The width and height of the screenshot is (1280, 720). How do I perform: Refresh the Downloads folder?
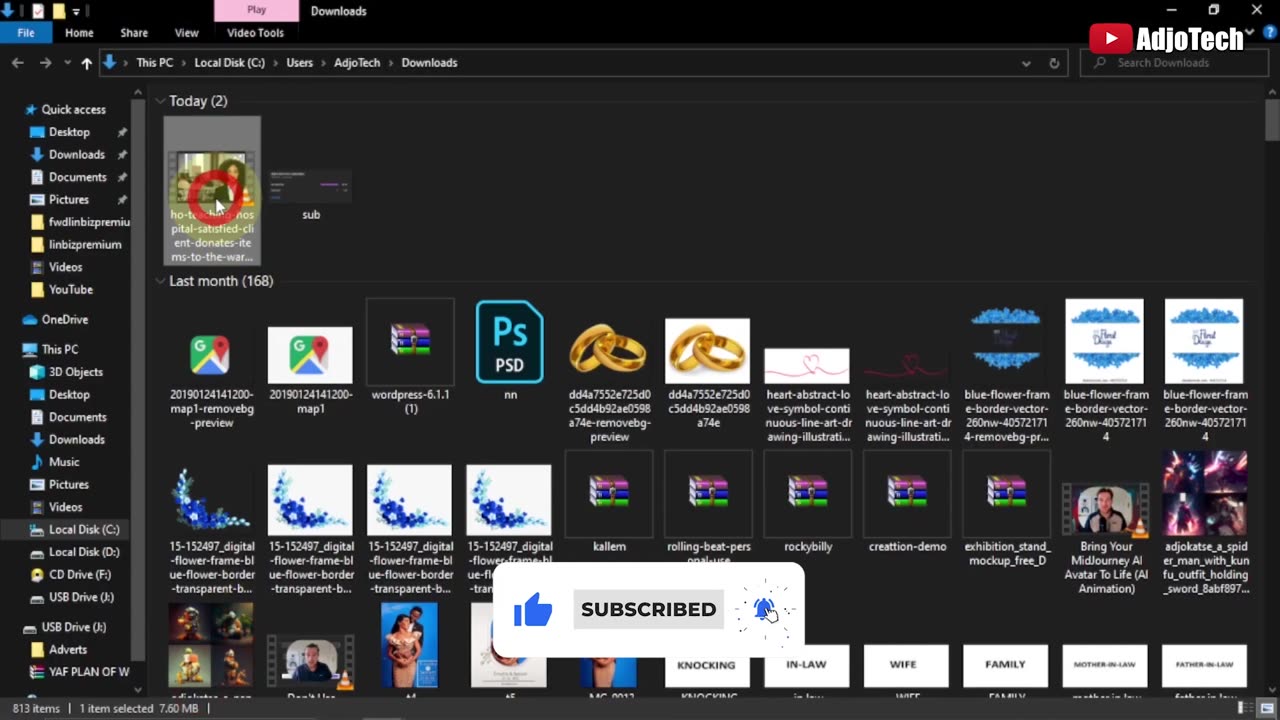pos(1054,63)
